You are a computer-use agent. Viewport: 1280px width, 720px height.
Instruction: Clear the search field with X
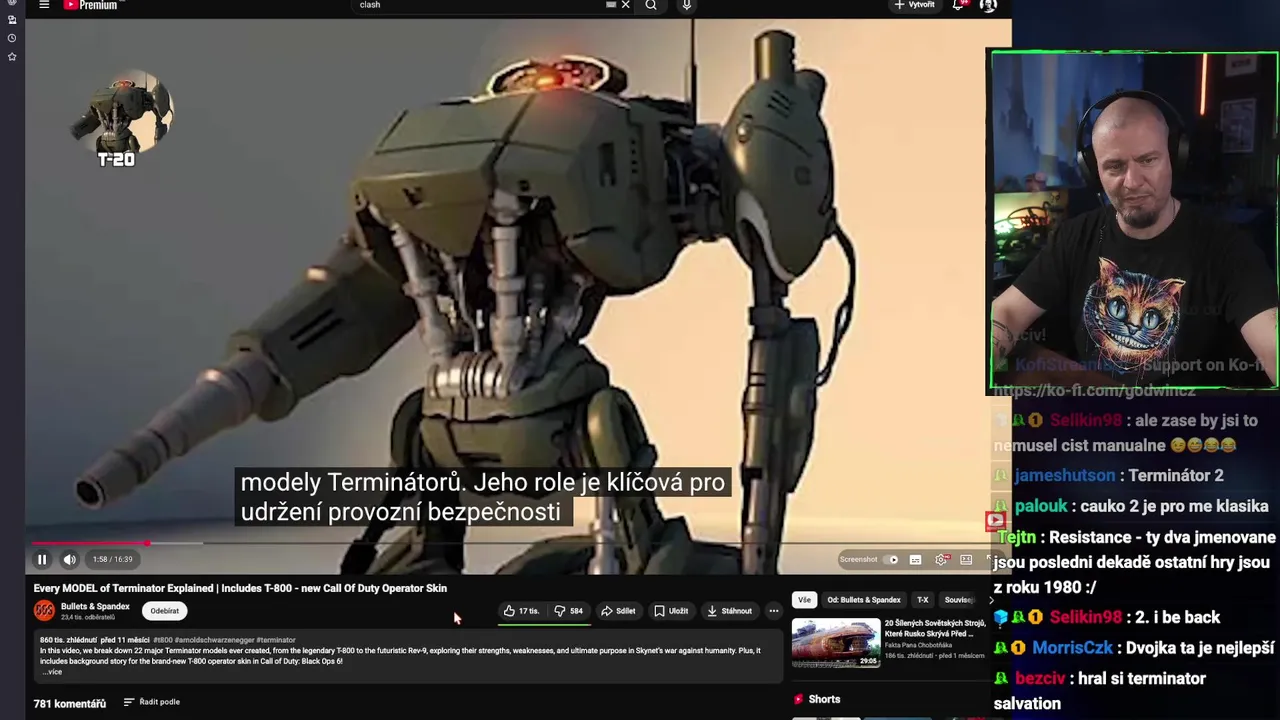pyautogui.click(x=626, y=5)
